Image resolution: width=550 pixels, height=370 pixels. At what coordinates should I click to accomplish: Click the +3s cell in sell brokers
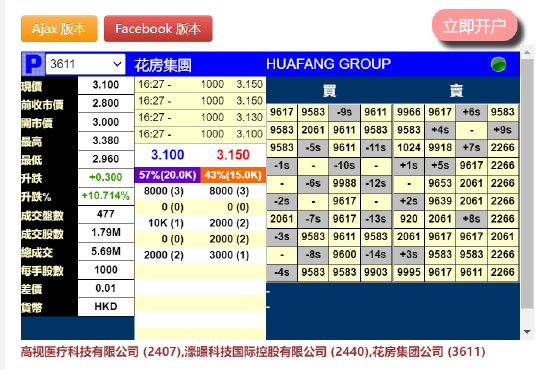[x=409, y=255]
